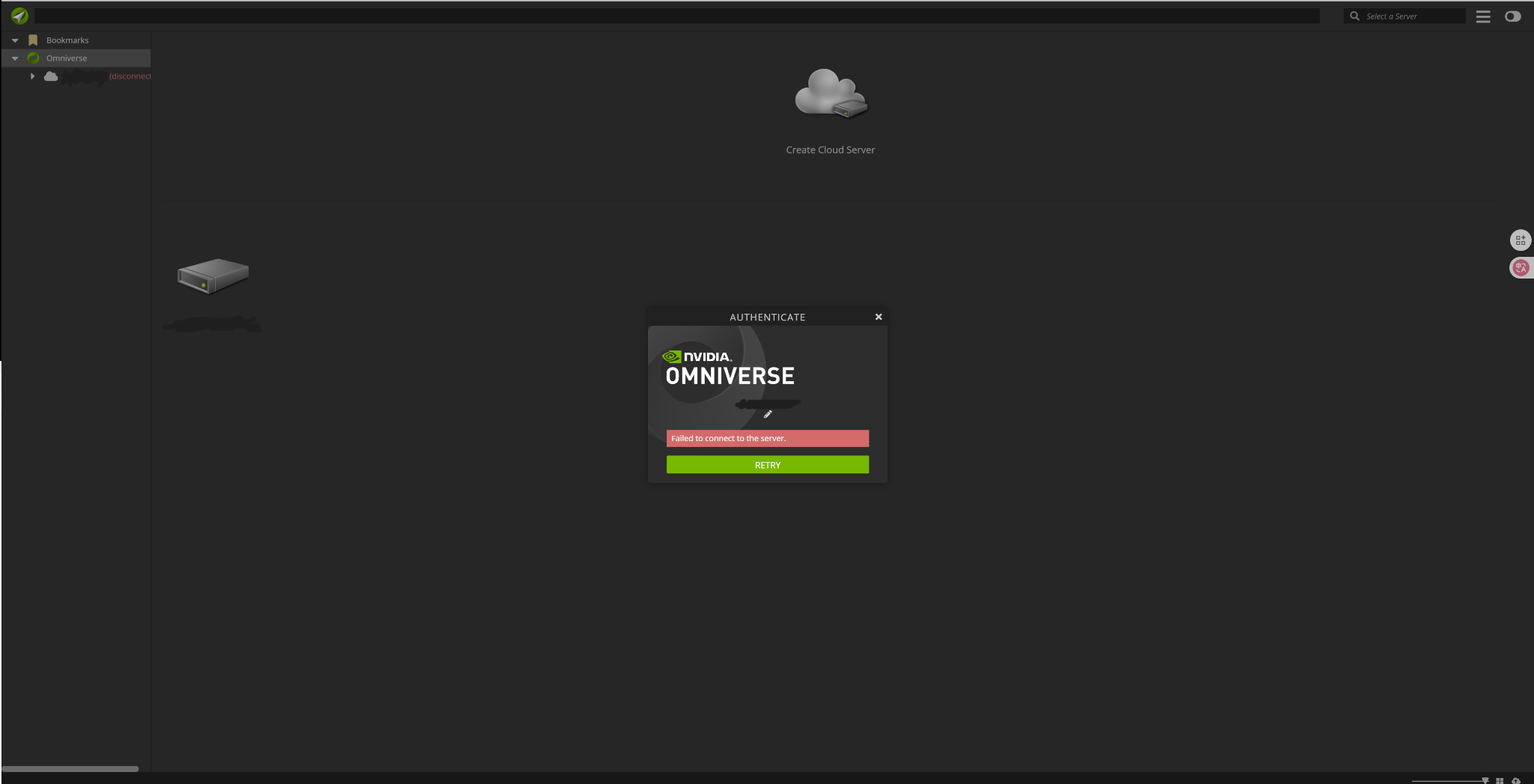Toggle the switch at top-right corner

pos(1513,16)
